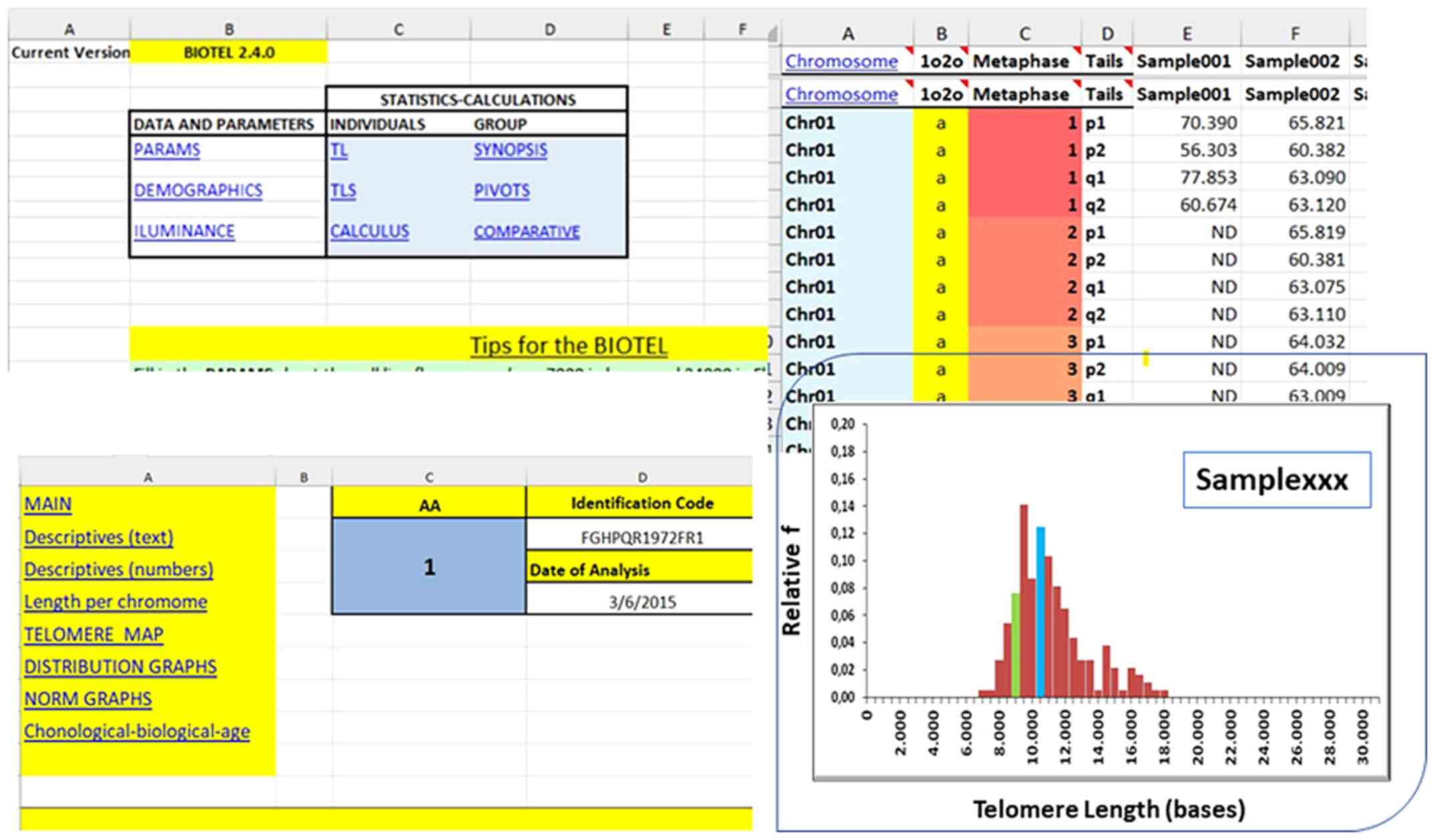Select the date cell 3/6/2015
The width and height of the screenshot is (1435, 840).
click(x=641, y=602)
